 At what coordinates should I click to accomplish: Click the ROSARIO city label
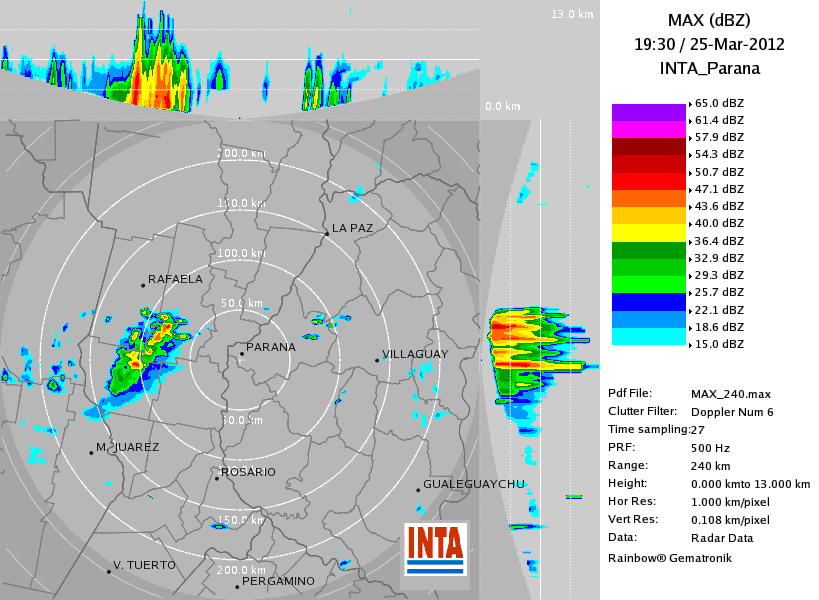[248, 472]
